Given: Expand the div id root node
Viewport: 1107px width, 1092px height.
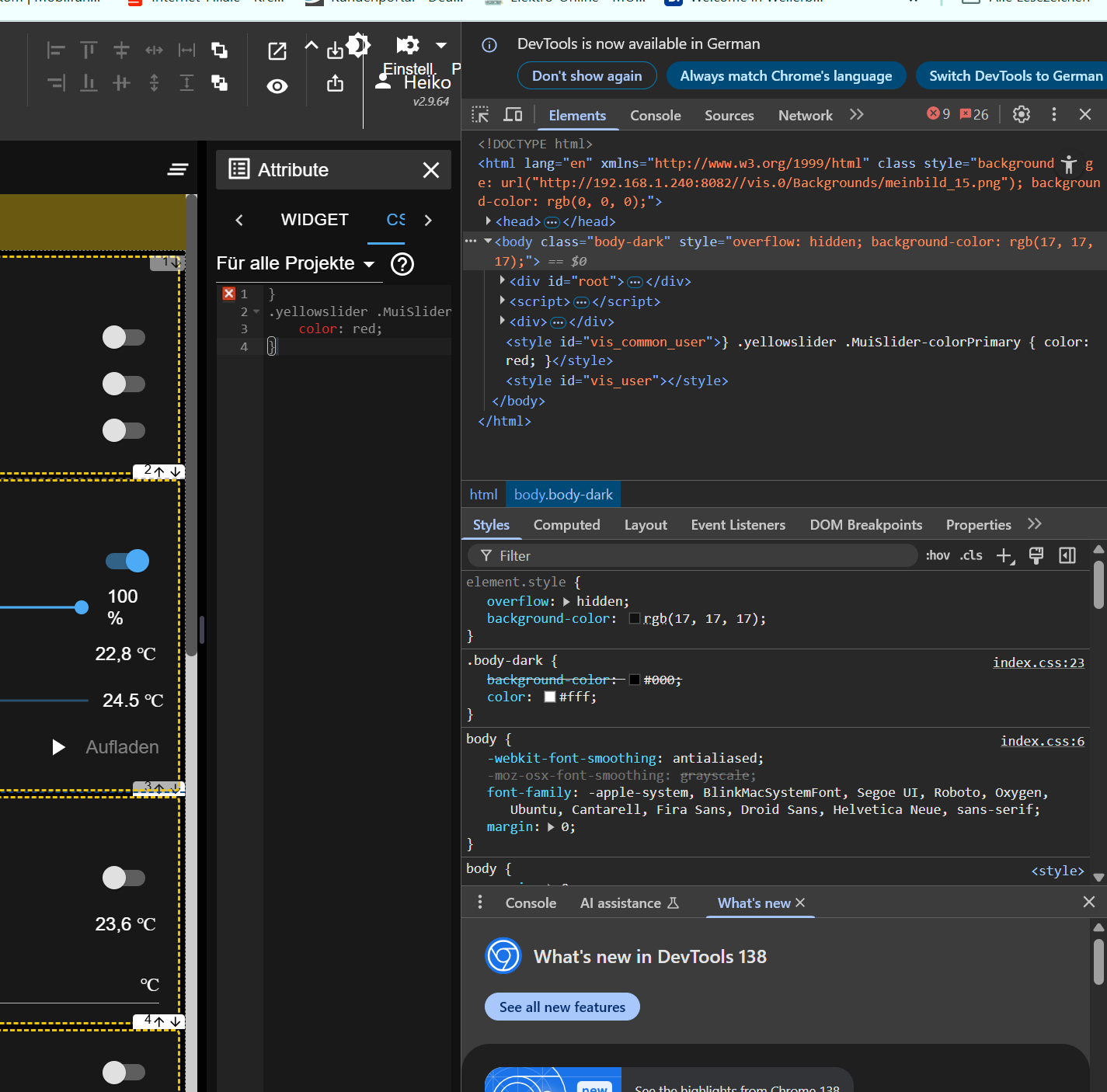Looking at the screenshot, I should click(x=503, y=281).
